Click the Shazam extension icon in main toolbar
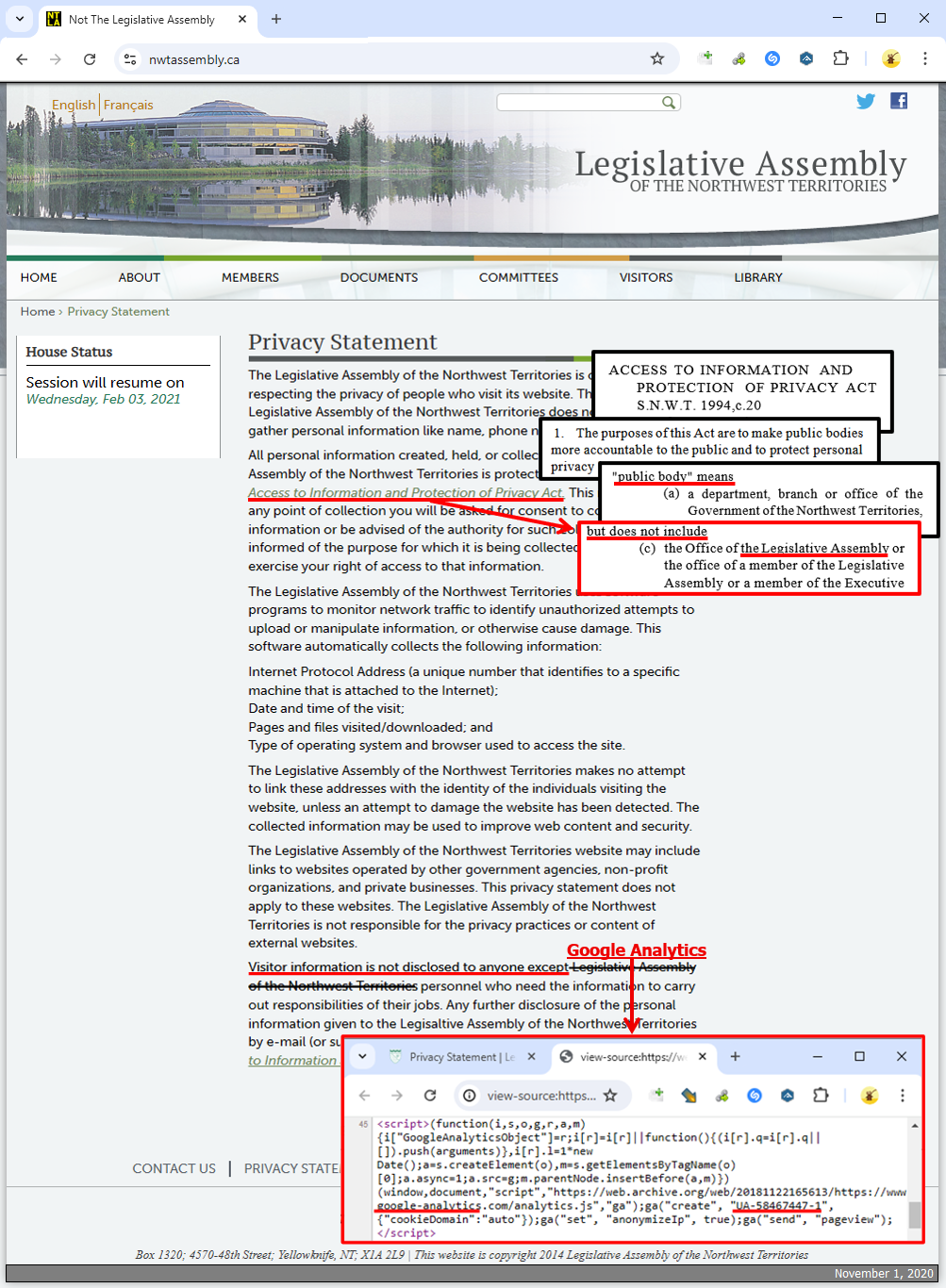The height and width of the screenshot is (1288, 946). [x=772, y=58]
